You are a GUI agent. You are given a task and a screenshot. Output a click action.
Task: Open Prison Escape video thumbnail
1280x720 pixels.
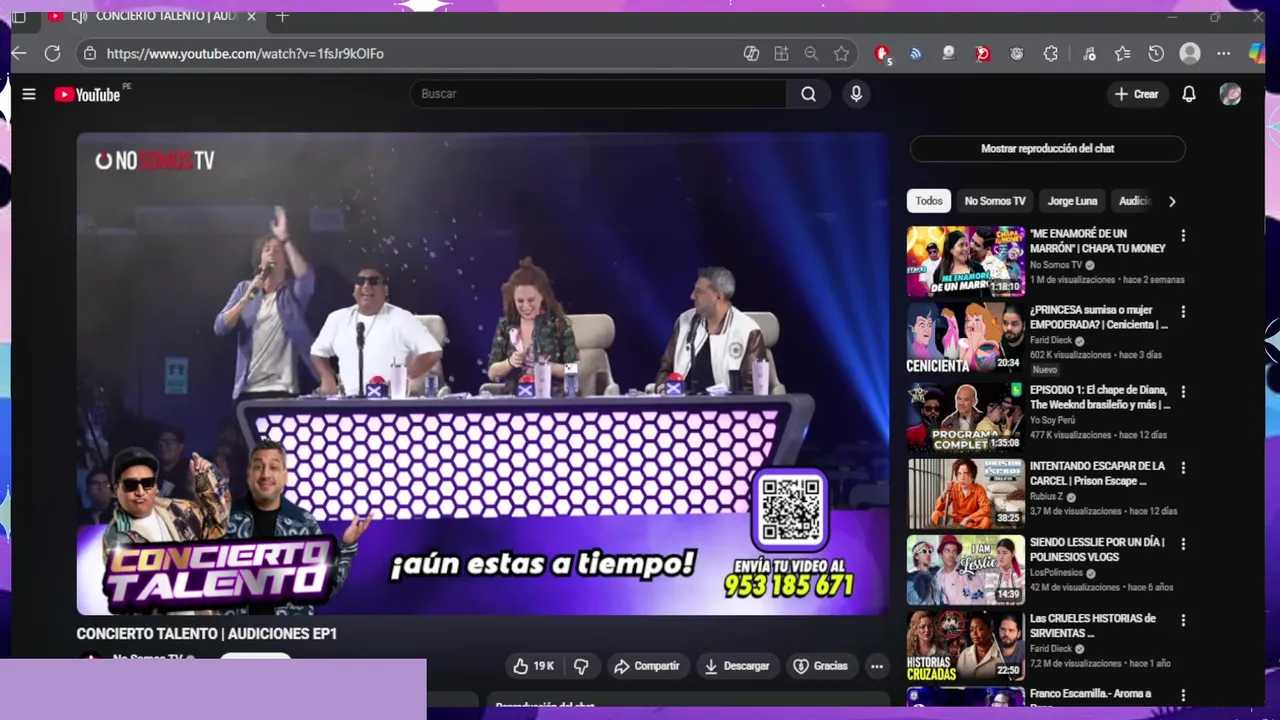tap(965, 493)
